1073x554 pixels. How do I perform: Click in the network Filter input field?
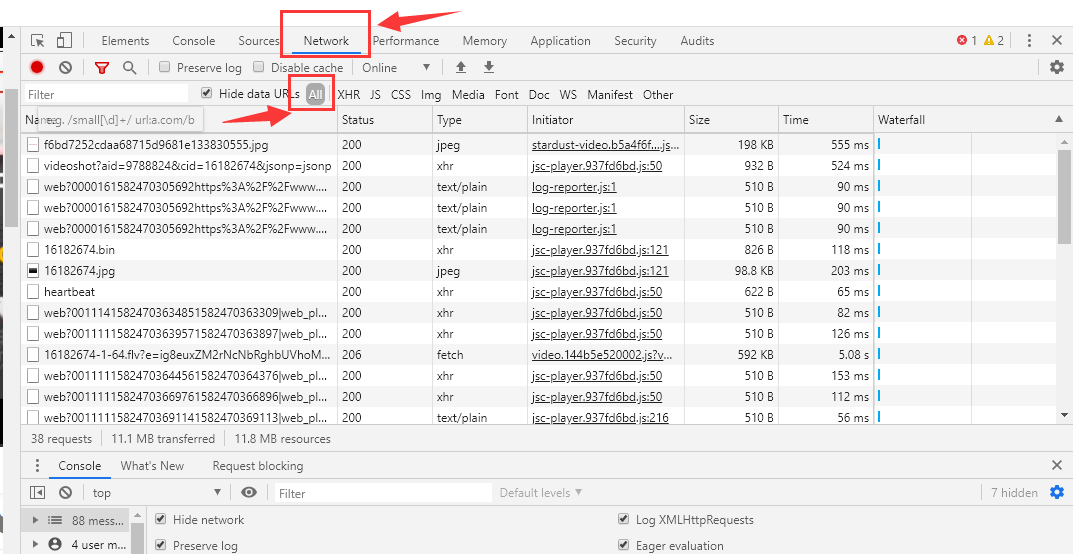(x=106, y=94)
